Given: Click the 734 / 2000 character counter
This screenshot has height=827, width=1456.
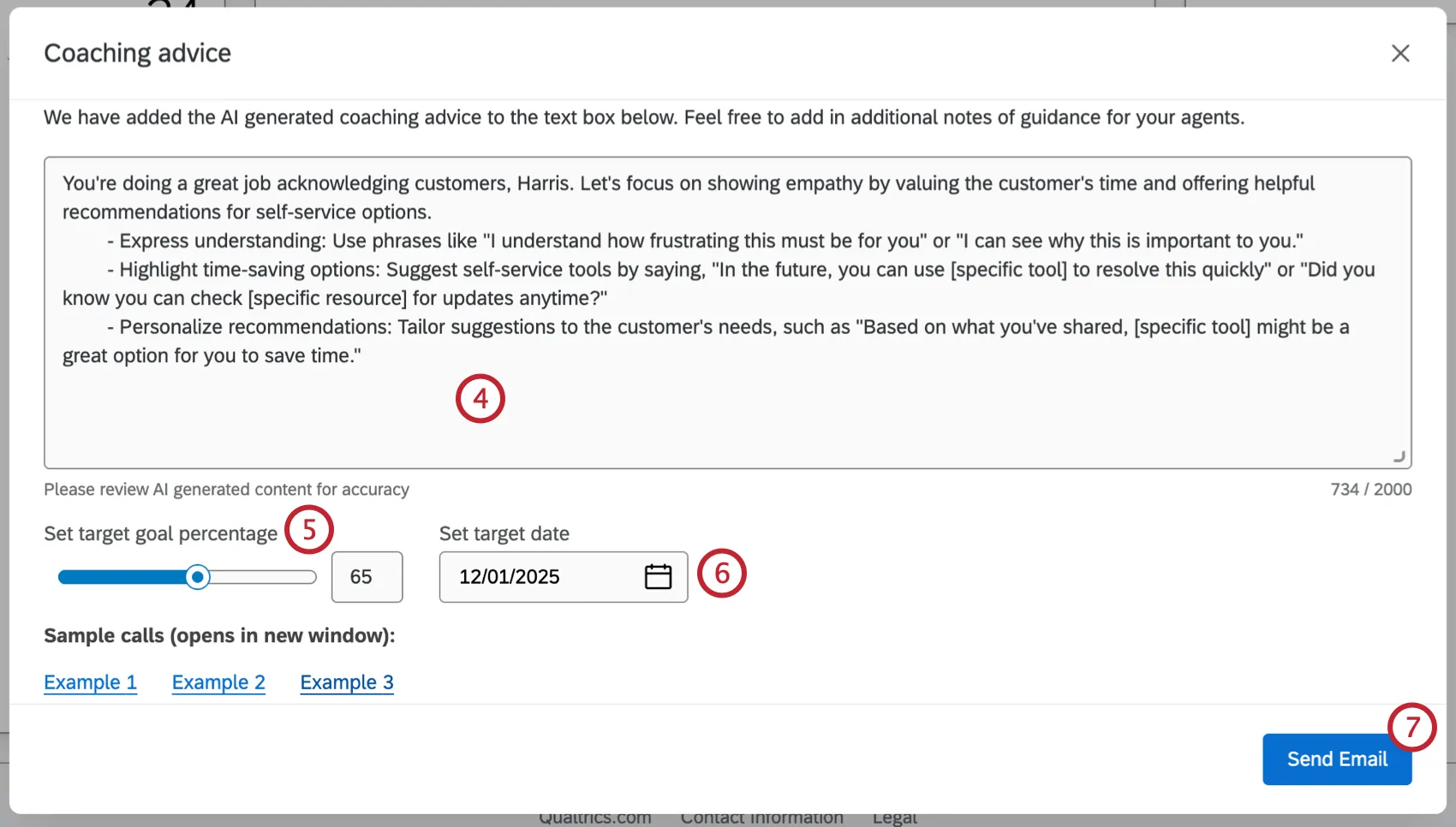Looking at the screenshot, I should (1370, 490).
